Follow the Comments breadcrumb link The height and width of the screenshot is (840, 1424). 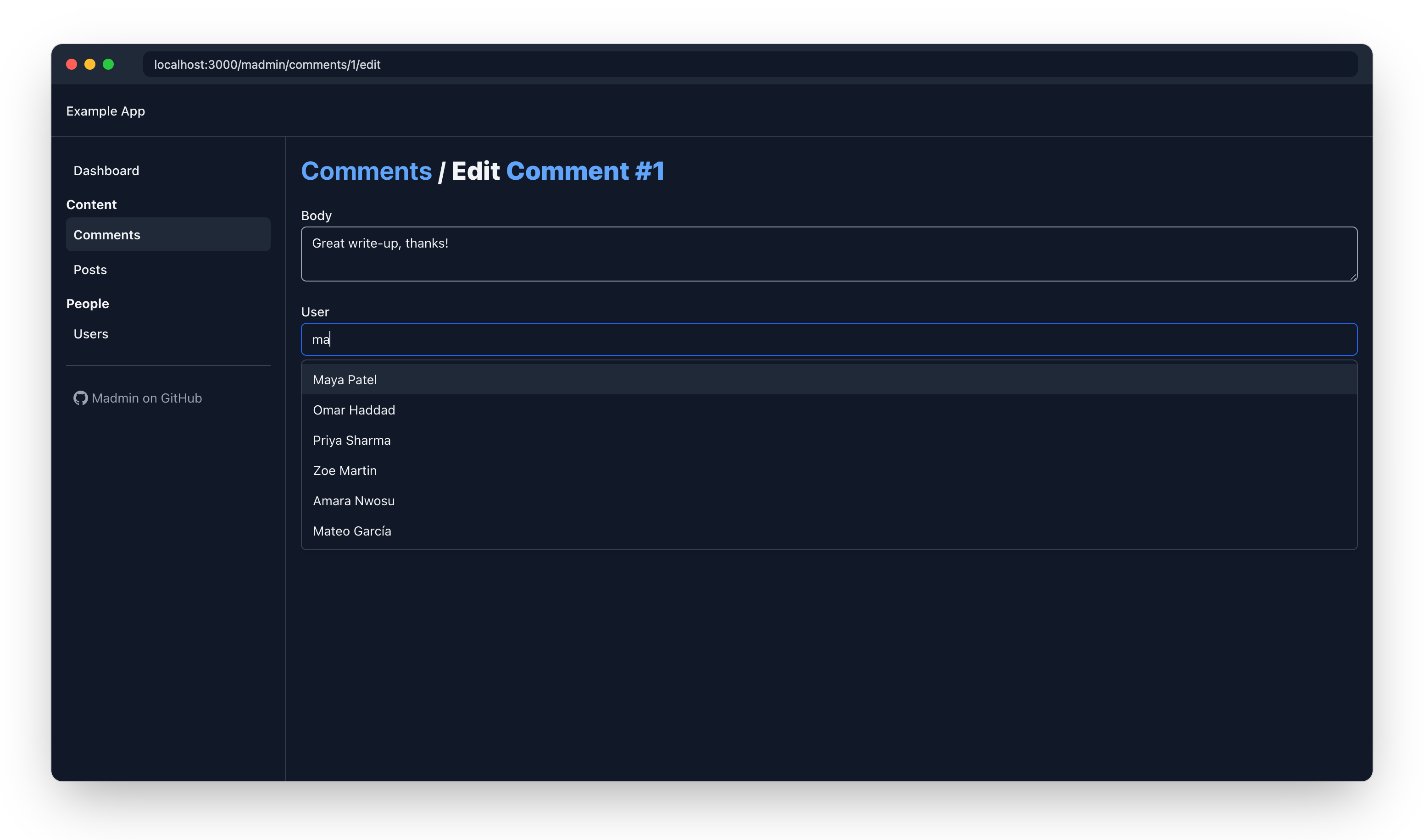pos(367,171)
